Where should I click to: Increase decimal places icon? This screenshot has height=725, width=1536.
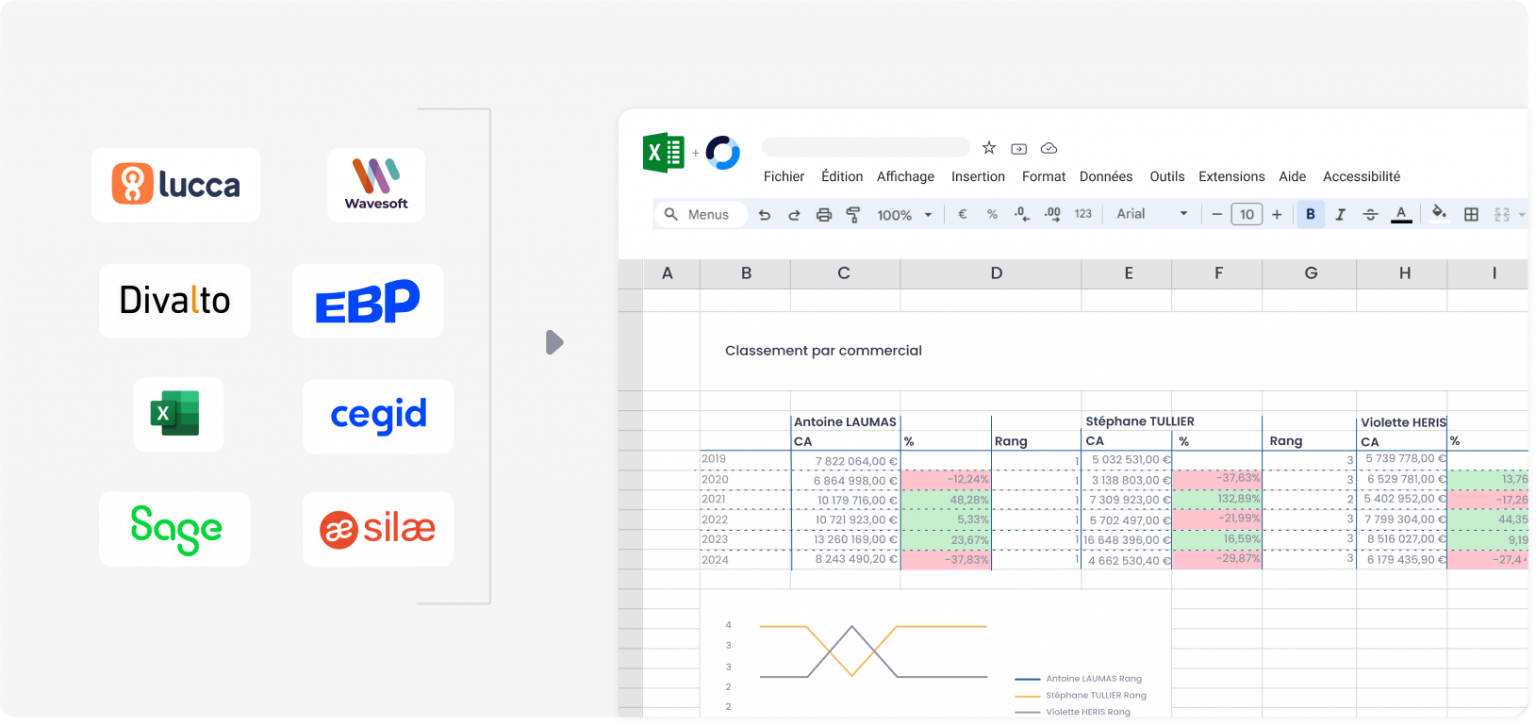point(1052,214)
